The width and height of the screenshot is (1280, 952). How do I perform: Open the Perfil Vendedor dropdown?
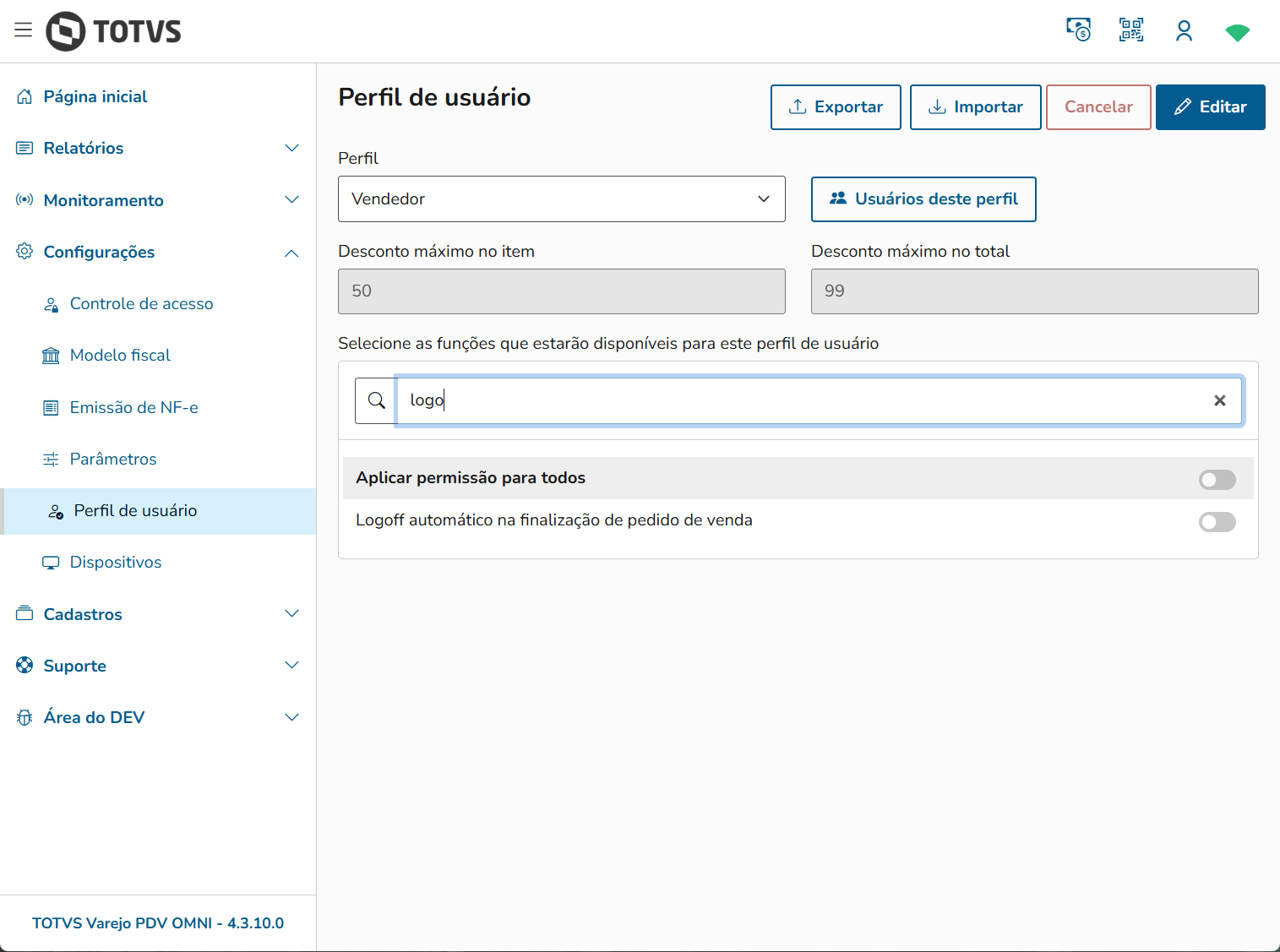[561, 199]
